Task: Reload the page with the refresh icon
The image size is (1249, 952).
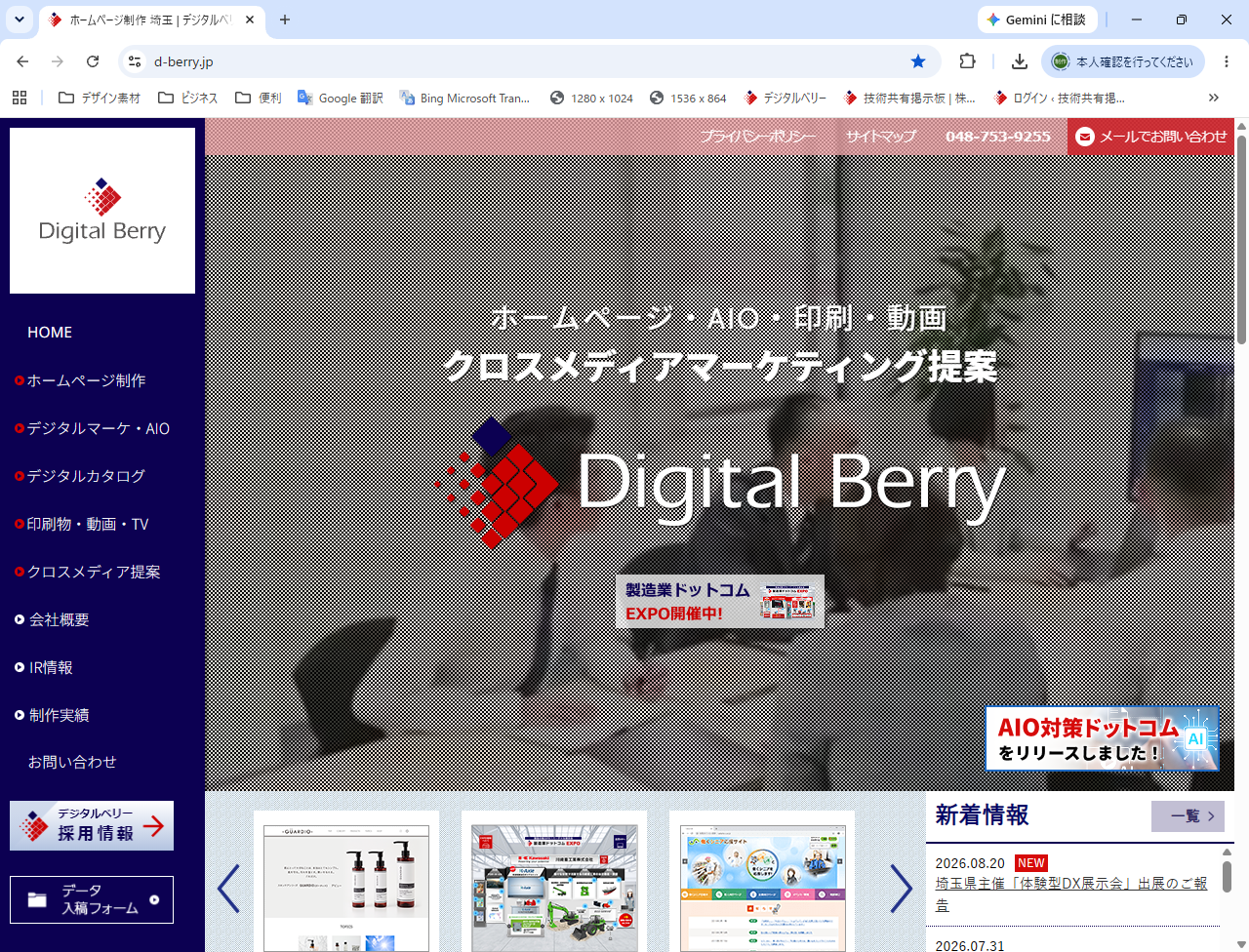Action: 93,61
